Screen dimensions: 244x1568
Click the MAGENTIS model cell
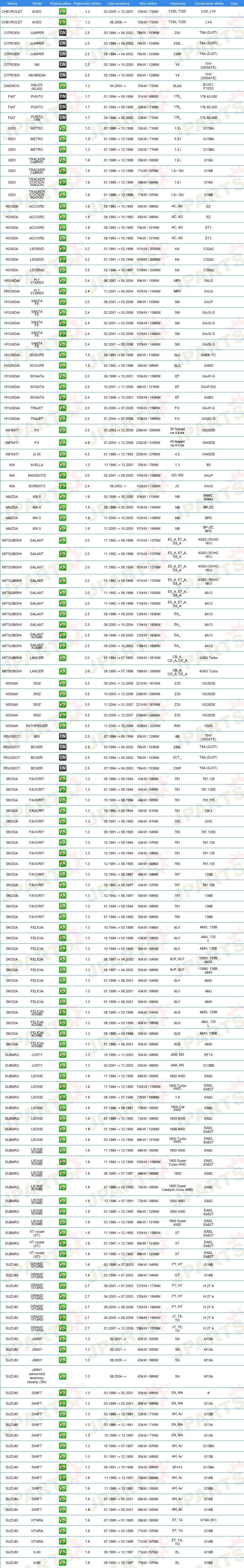pyautogui.click(x=37, y=475)
